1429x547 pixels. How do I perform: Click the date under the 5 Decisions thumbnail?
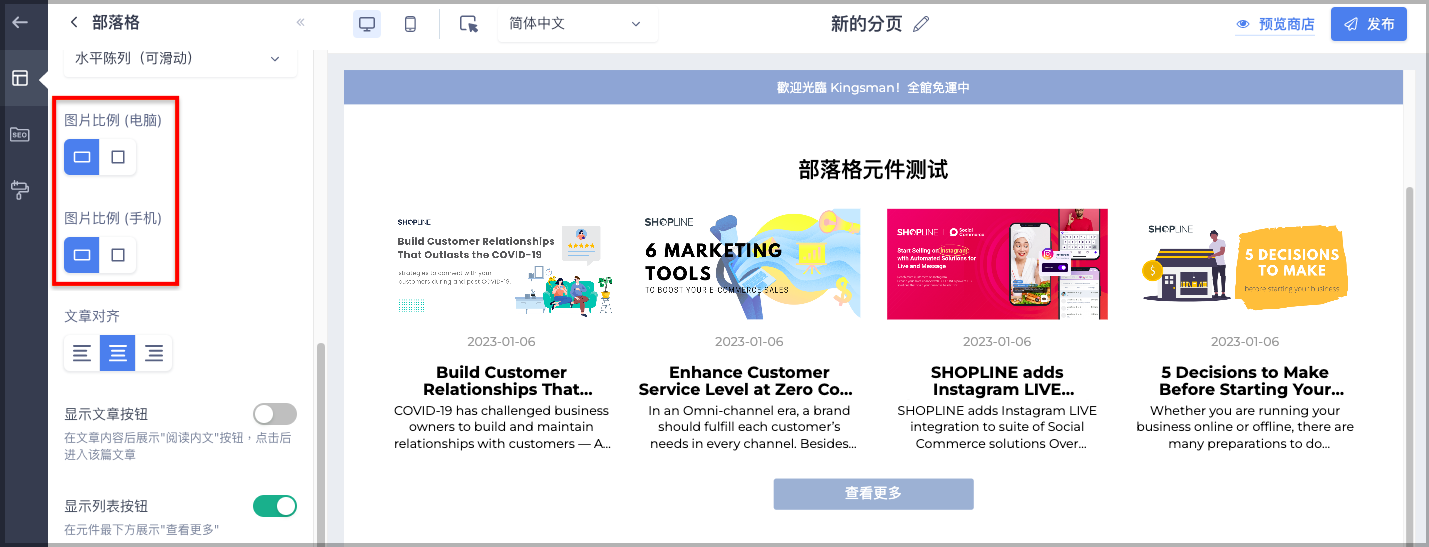coord(1245,342)
